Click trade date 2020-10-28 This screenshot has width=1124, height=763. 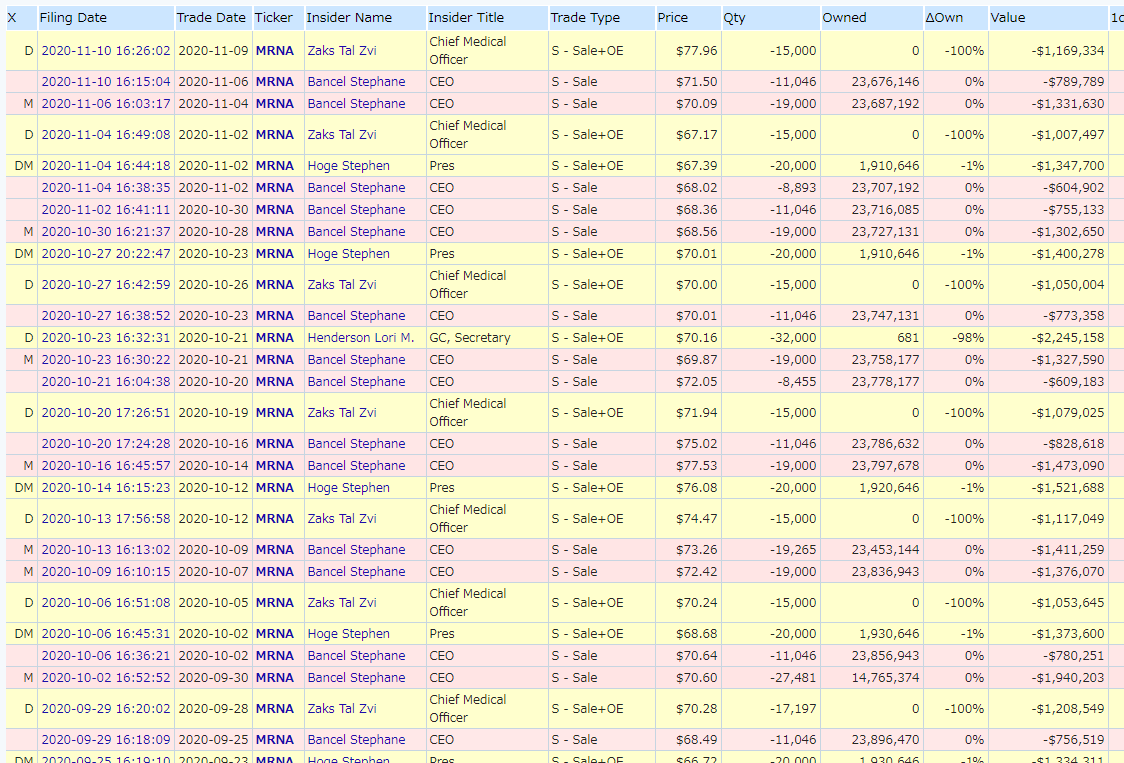[213, 232]
